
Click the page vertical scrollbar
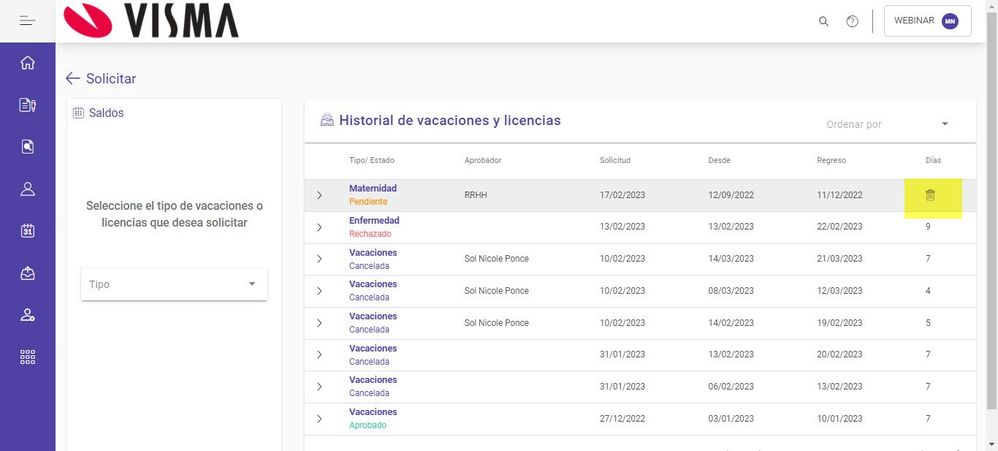point(992,210)
